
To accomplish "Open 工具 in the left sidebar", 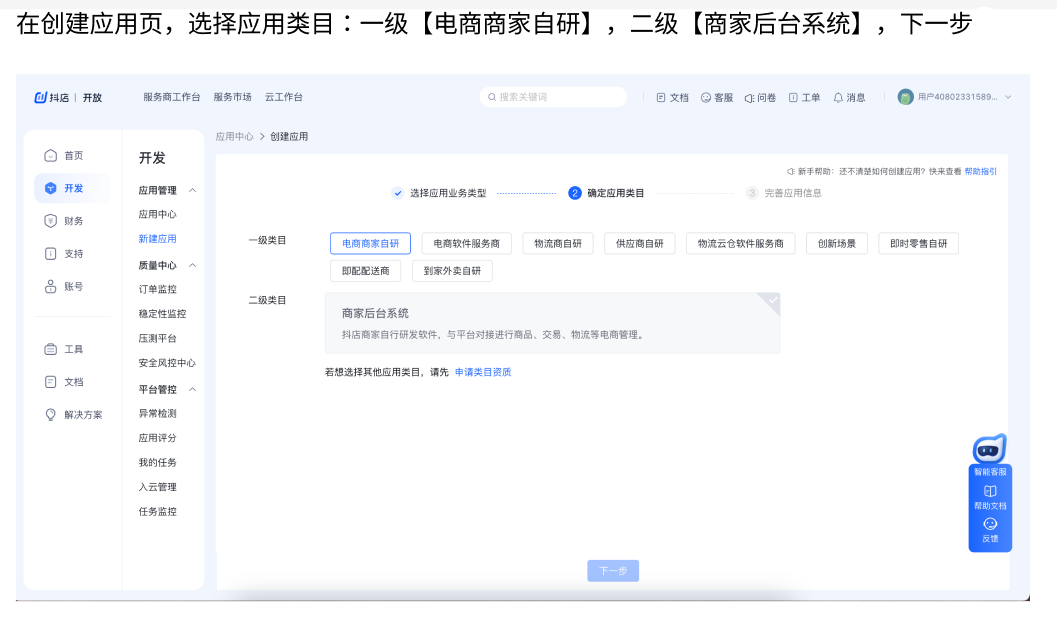I will click(x=64, y=349).
